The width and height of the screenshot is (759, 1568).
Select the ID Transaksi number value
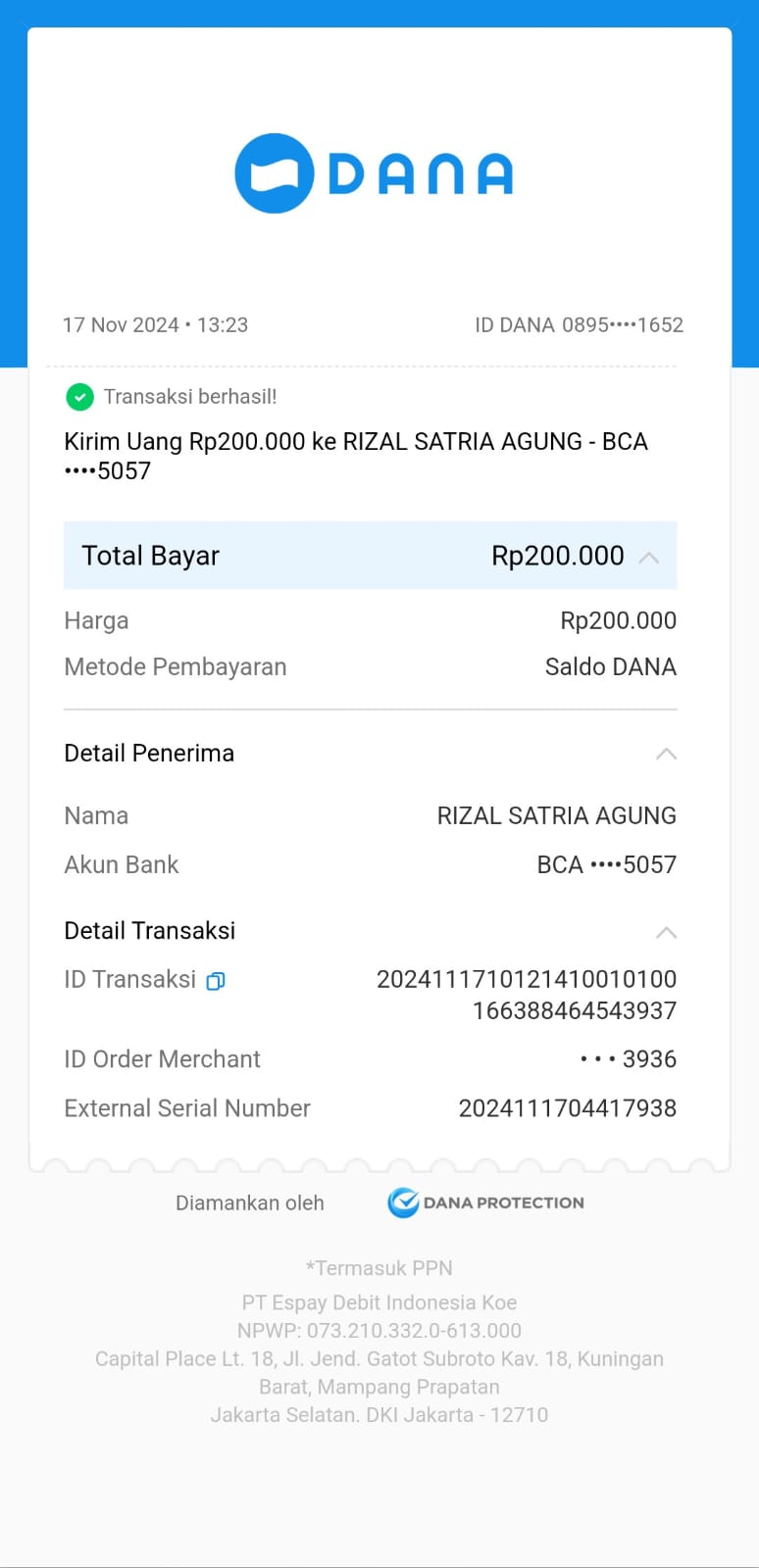coord(527,995)
